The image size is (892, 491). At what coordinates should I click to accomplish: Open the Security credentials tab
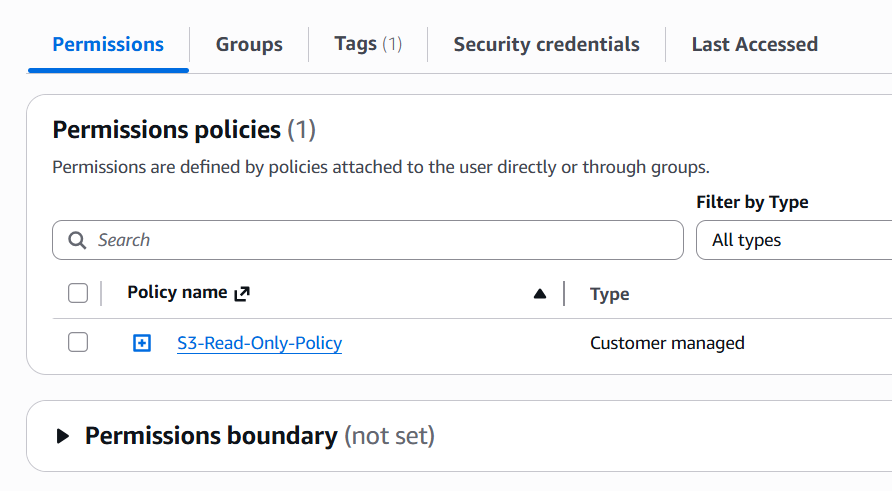(546, 44)
